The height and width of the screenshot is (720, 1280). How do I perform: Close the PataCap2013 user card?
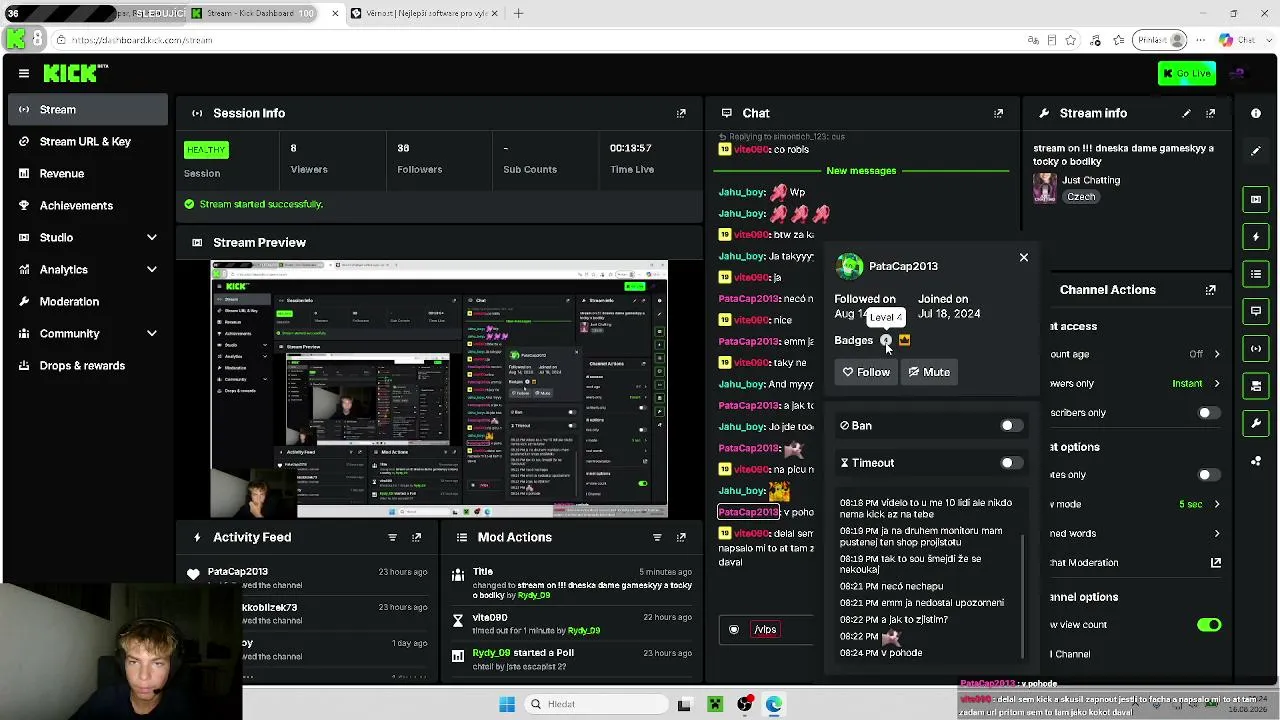tap(1023, 258)
